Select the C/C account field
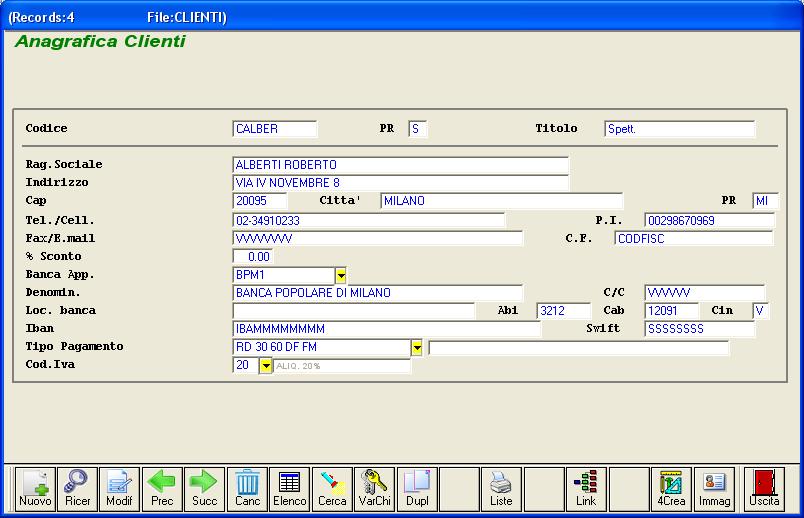The width and height of the screenshot is (804, 518). click(x=705, y=292)
